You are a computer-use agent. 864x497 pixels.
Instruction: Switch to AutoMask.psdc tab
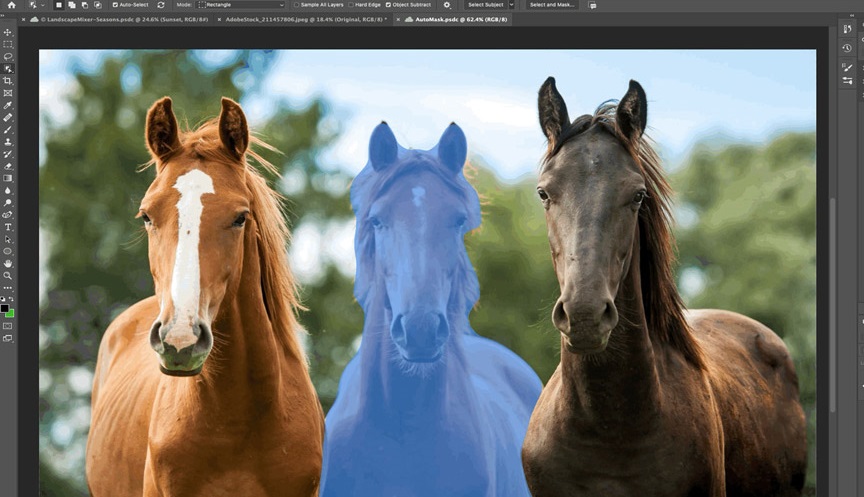click(461, 19)
